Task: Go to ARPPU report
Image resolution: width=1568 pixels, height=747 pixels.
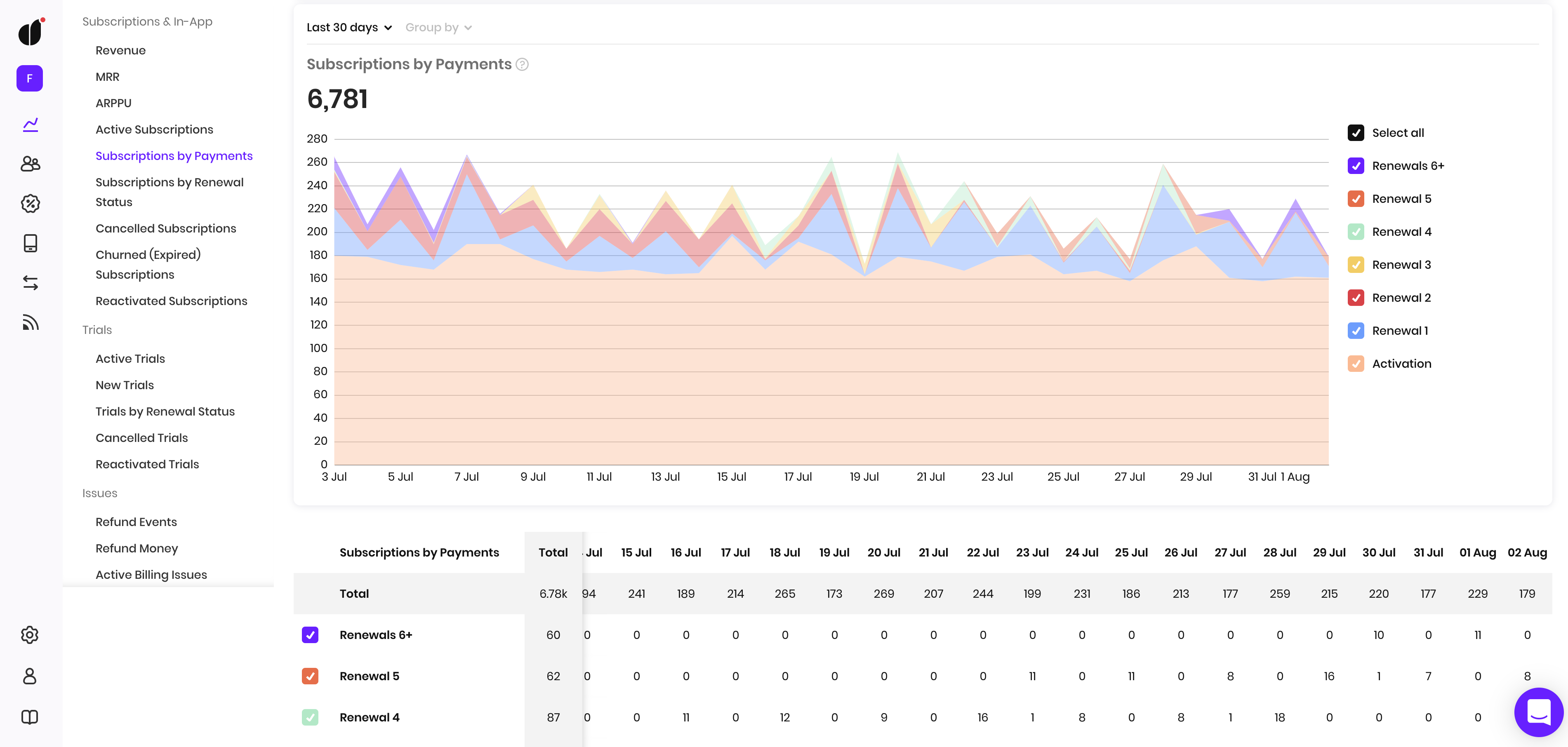Action: [113, 103]
